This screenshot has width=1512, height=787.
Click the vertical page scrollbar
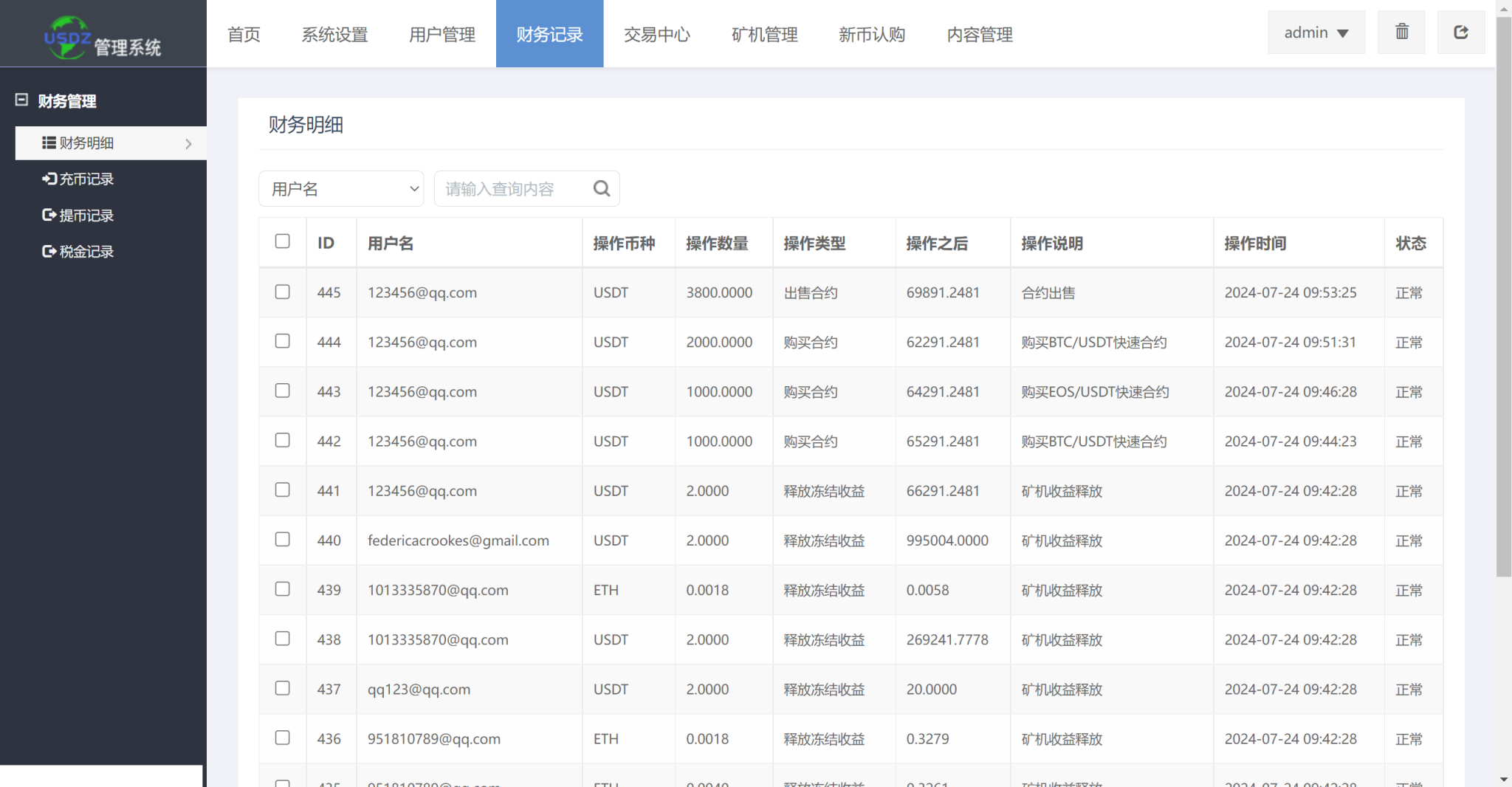click(1504, 295)
